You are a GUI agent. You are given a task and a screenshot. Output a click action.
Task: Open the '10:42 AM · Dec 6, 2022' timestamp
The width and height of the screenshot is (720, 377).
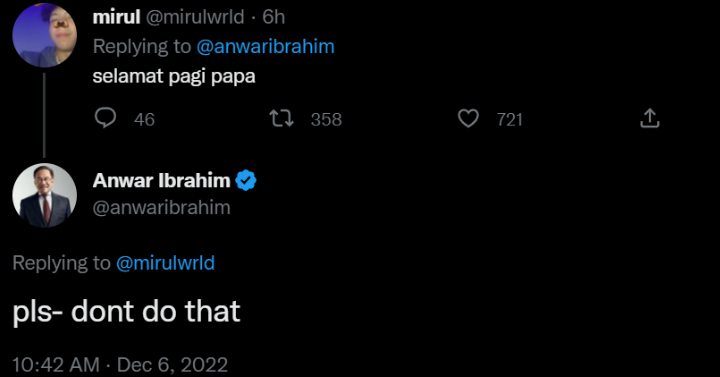pyautogui.click(x=120, y=365)
